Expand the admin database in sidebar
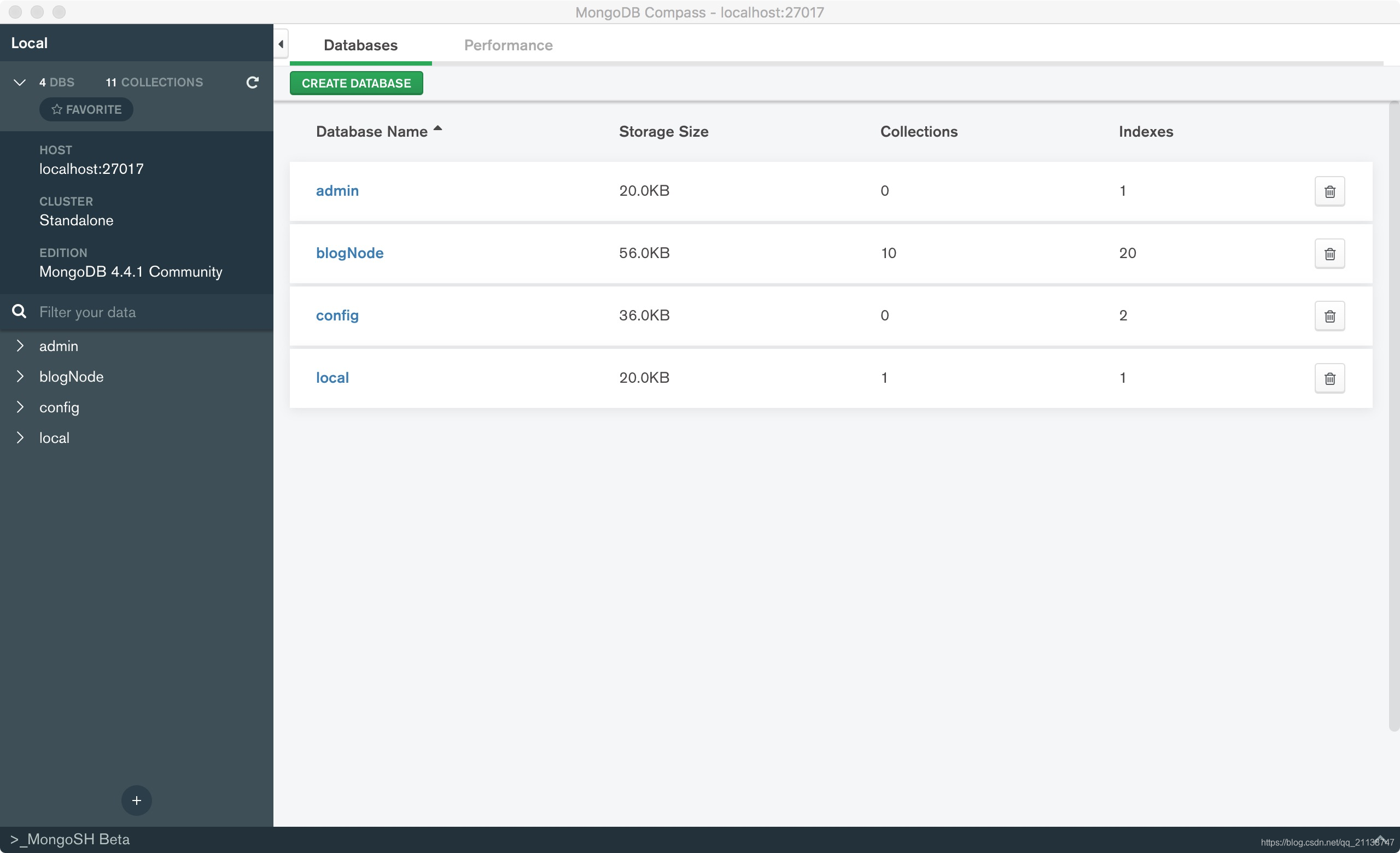The width and height of the screenshot is (1400, 853). point(20,346)
